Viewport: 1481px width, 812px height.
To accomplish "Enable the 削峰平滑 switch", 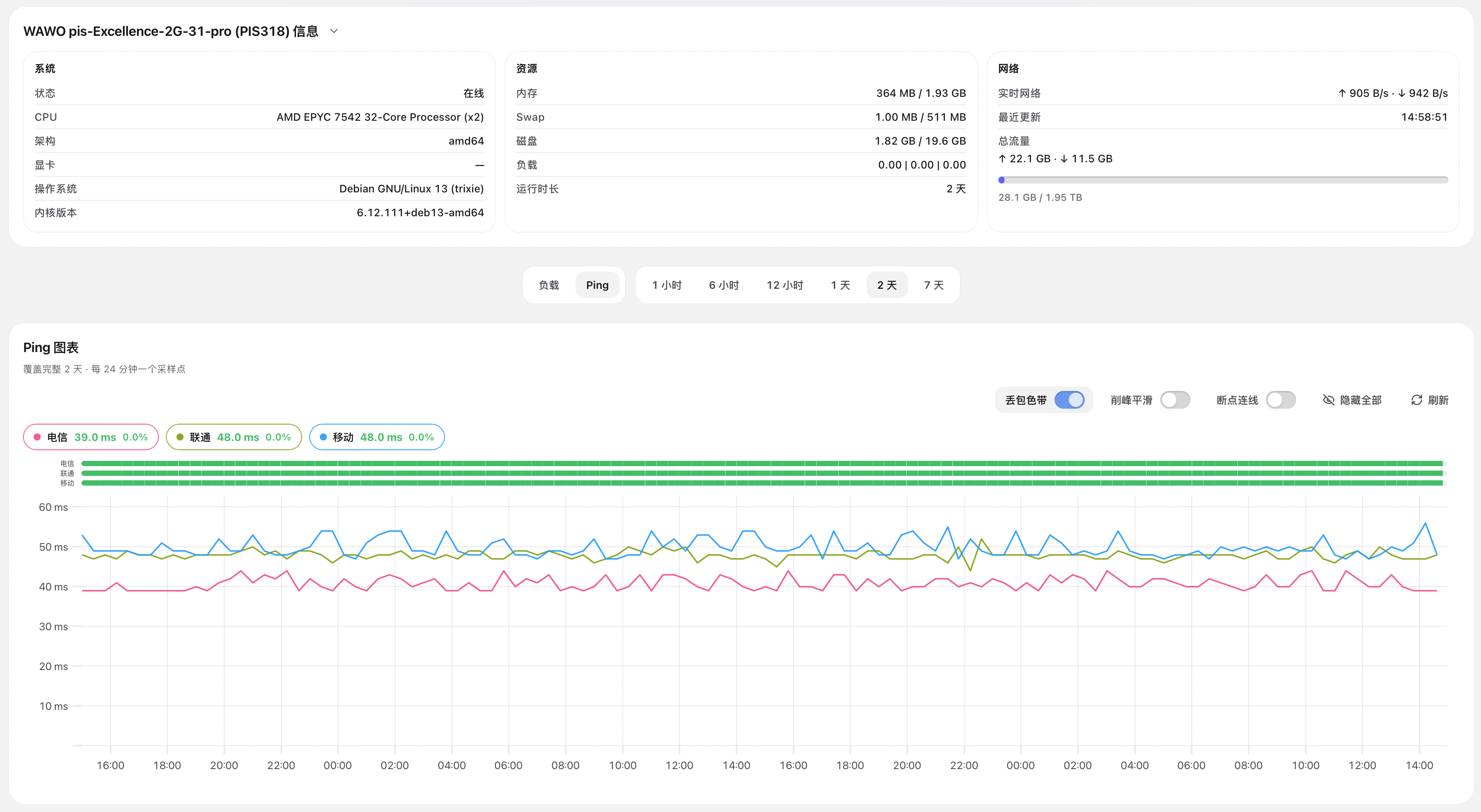I will (1175, 400).
